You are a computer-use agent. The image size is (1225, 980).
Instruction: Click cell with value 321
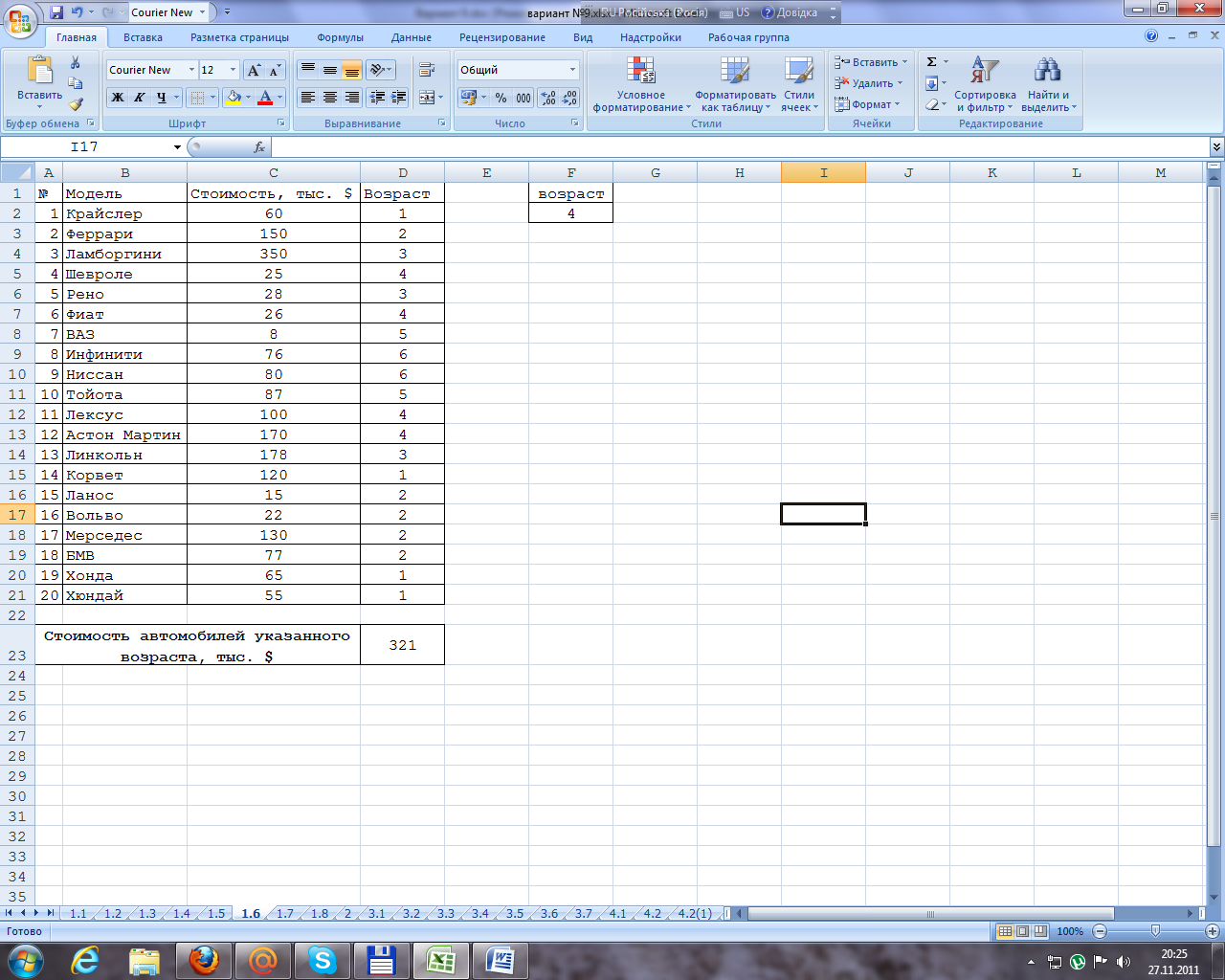pyautogui.click(x=403, y=645)
